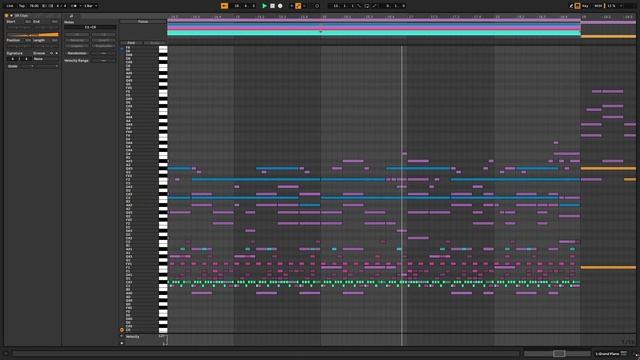Toggle the metronome button
The width and height of the screenshot is (640, 360).
pyautogui.click(x=73, y=6)
